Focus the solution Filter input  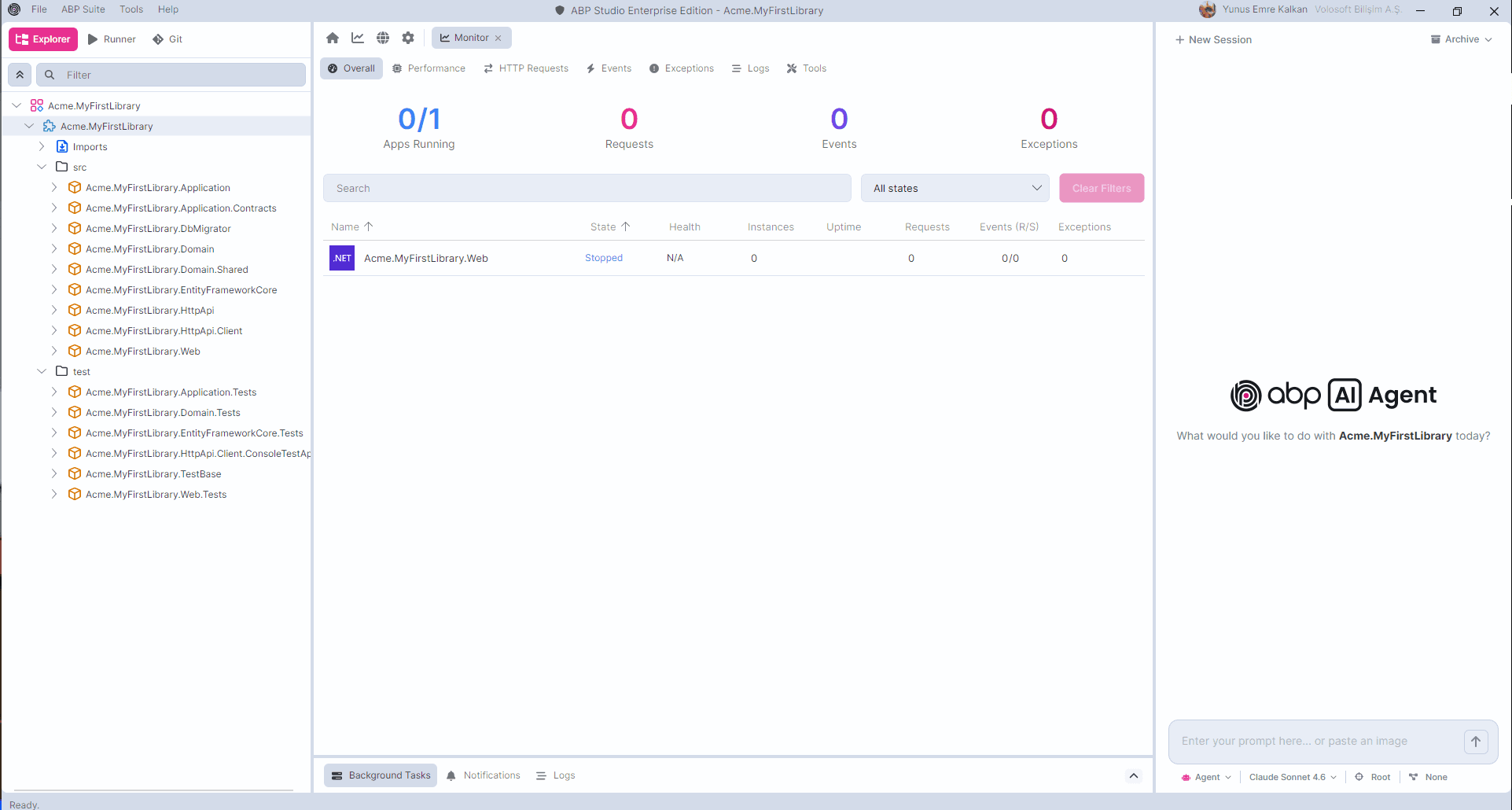pyautogui.click(x=171, y=75)
